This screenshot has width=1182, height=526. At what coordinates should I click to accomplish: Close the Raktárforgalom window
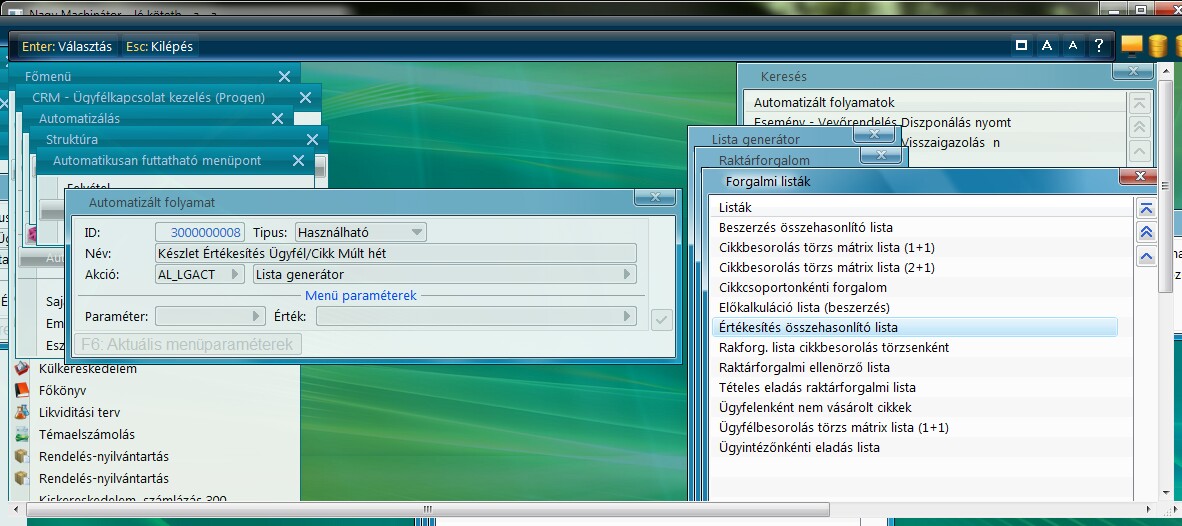(x=881, y=154)
